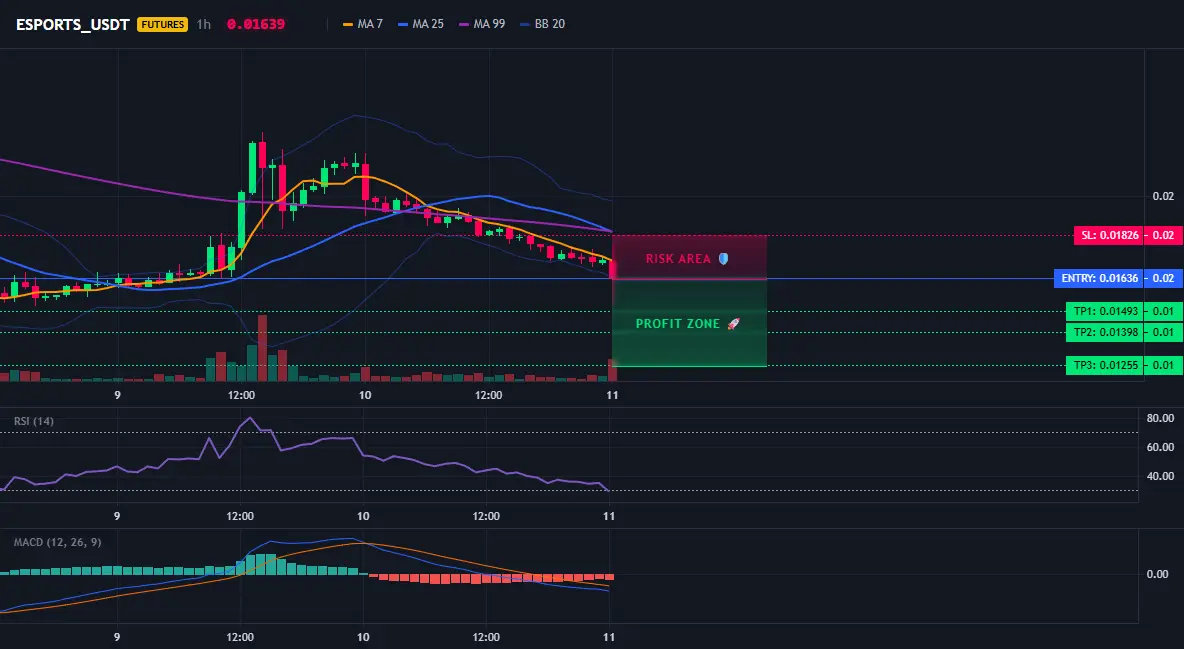Click the rocket icon beside PROFIT ZONE

point(733,323)
